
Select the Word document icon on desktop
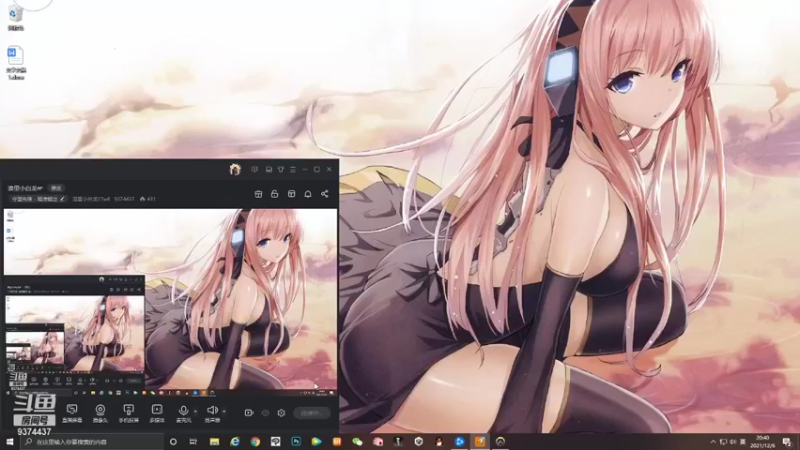click(x=16, y=63)
